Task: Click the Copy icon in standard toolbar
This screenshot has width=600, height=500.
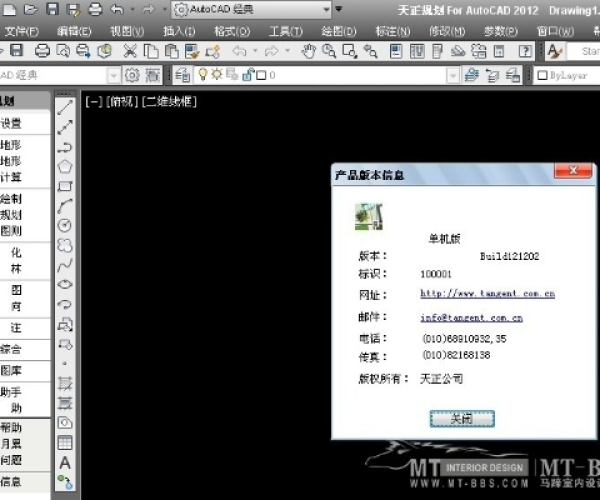Action: click(x=151, y=51)
